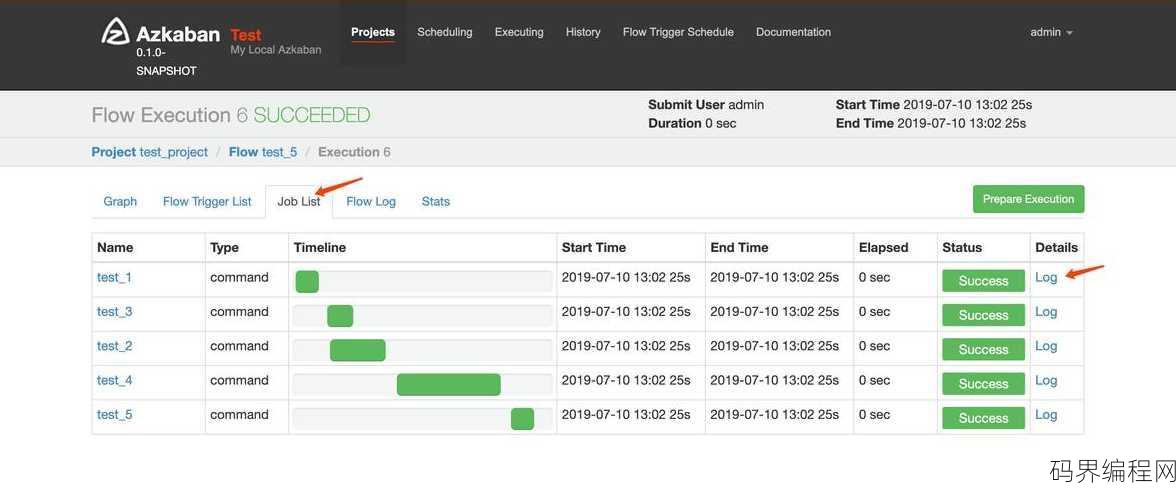Screen dimensions: 1176x490
Task: Click Submit User admin text
Action: click(706, 105)
